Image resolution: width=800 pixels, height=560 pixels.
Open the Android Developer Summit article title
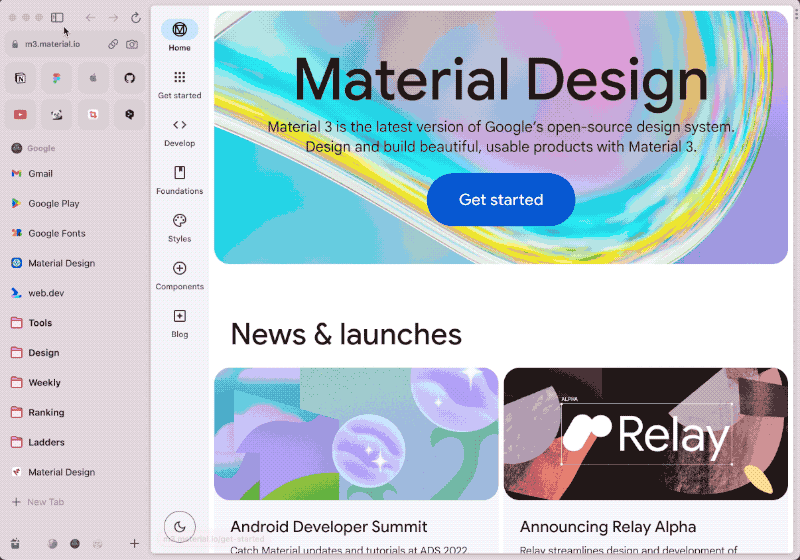pyautogui.click(x=329, y=527)
